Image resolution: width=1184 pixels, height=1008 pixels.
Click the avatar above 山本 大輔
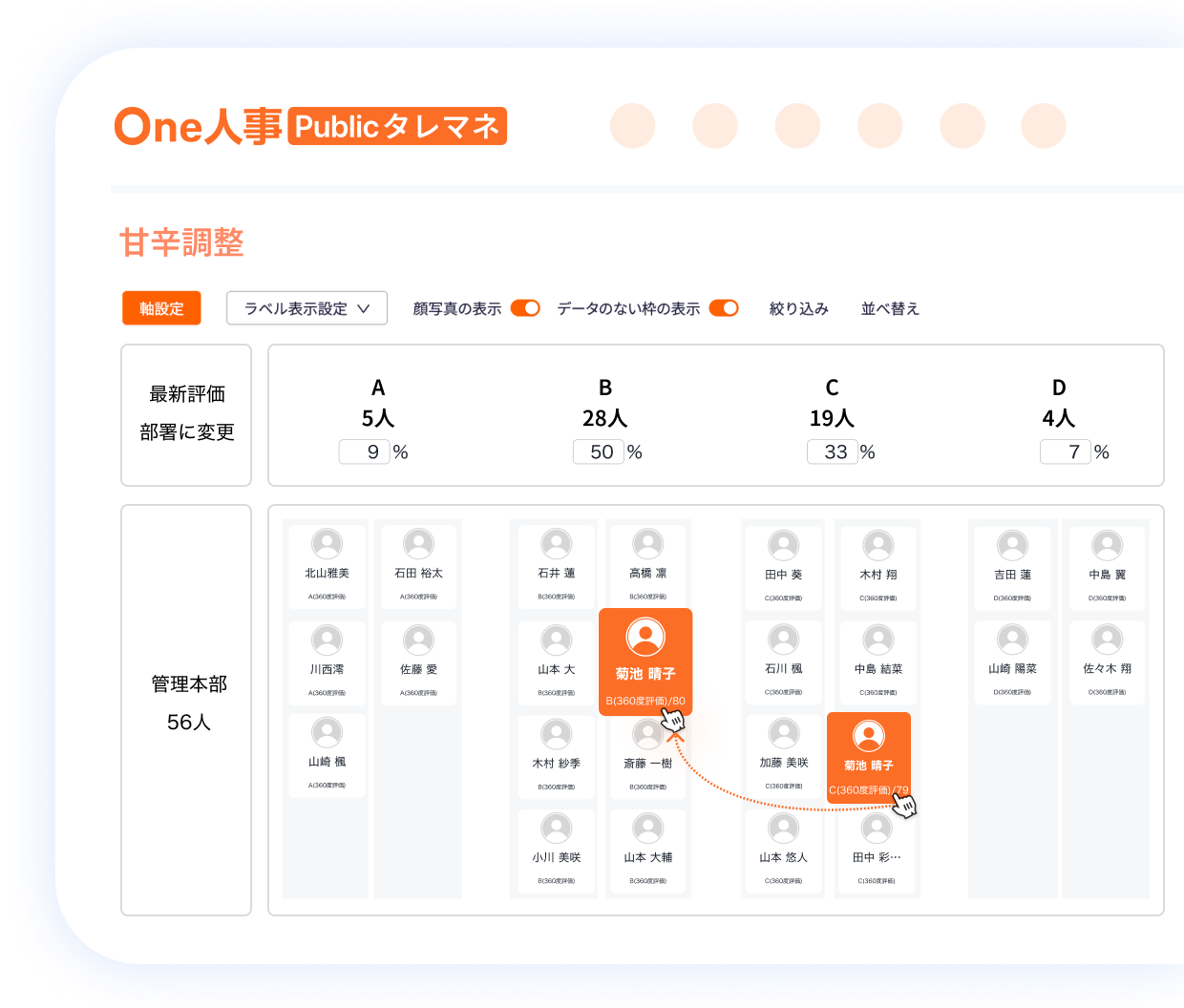pyautogui.click(x=647, y=828)
